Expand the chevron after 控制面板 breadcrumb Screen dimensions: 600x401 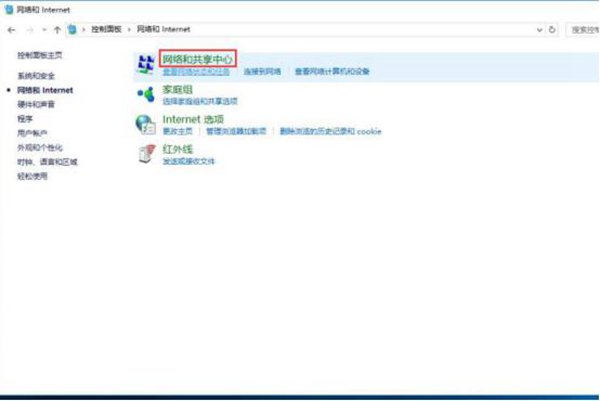[x=128, y=30]
